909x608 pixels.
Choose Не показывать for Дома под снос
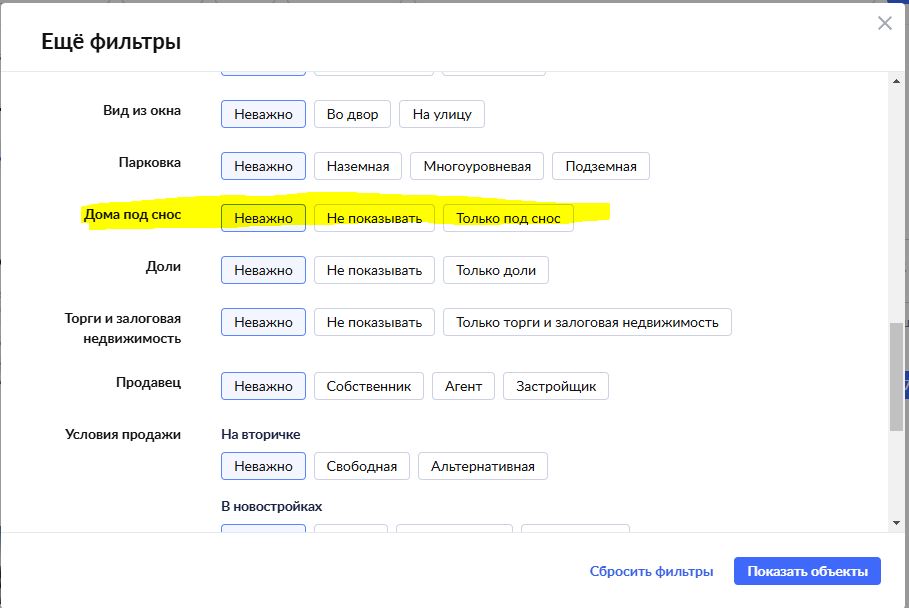coord(374,218)
